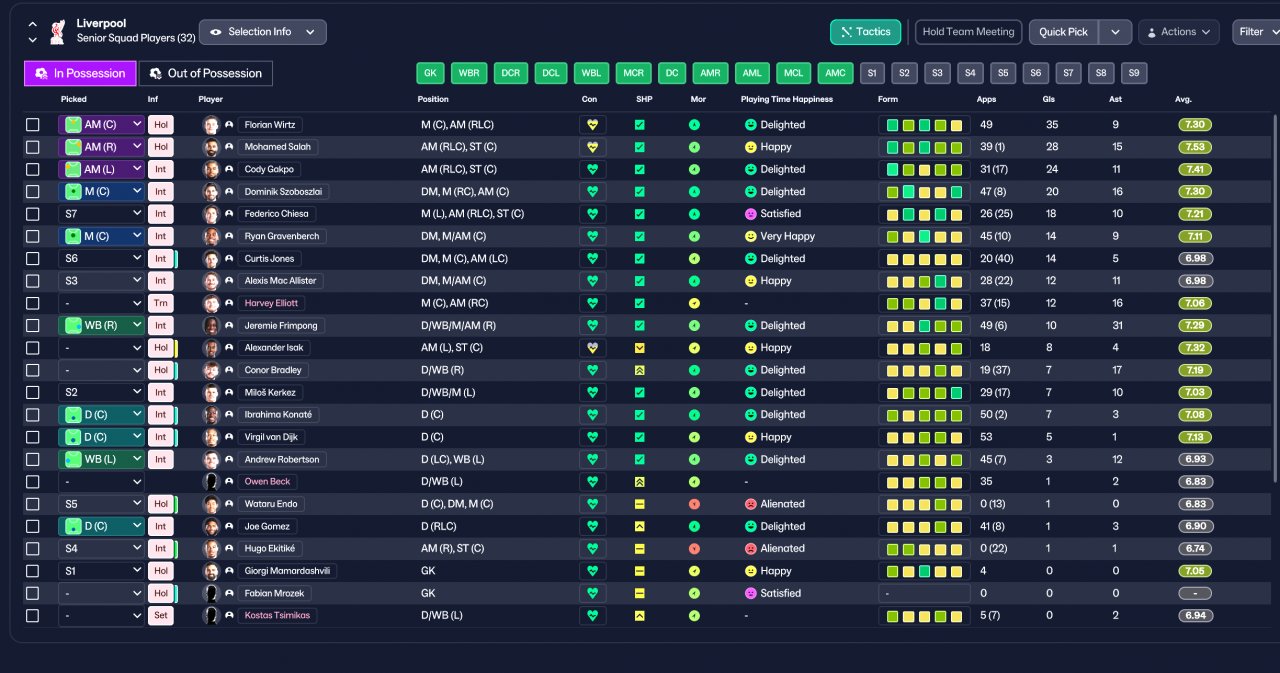The width and height of the screenshot is (1280, 673).
Task: Click Wataru Endo's red morale icon
Action: 694,504
